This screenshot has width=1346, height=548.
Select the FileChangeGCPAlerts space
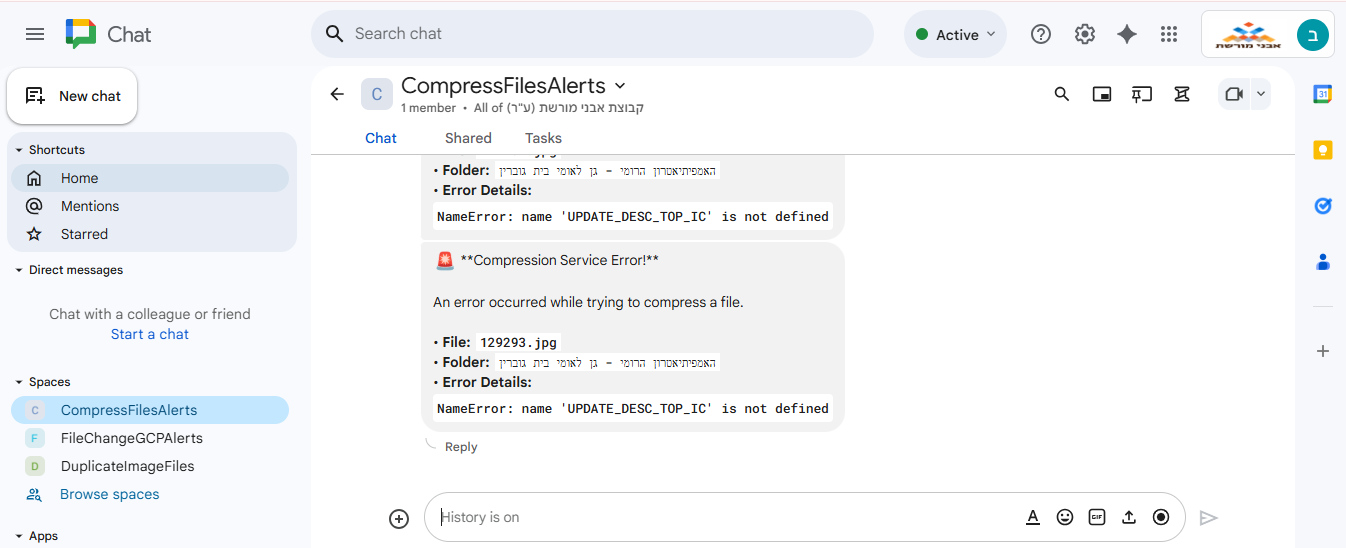coord(131,438)
